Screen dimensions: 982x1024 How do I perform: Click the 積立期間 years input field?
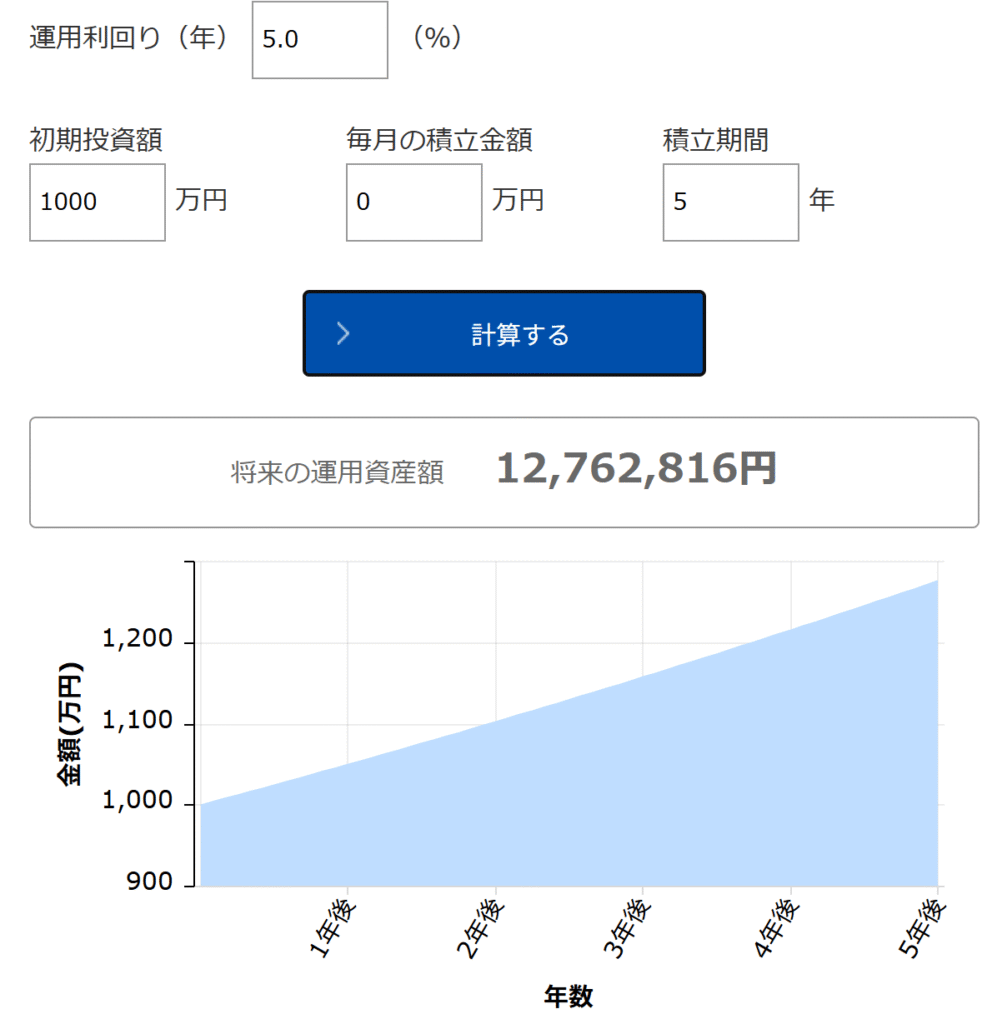pos(730,202)
